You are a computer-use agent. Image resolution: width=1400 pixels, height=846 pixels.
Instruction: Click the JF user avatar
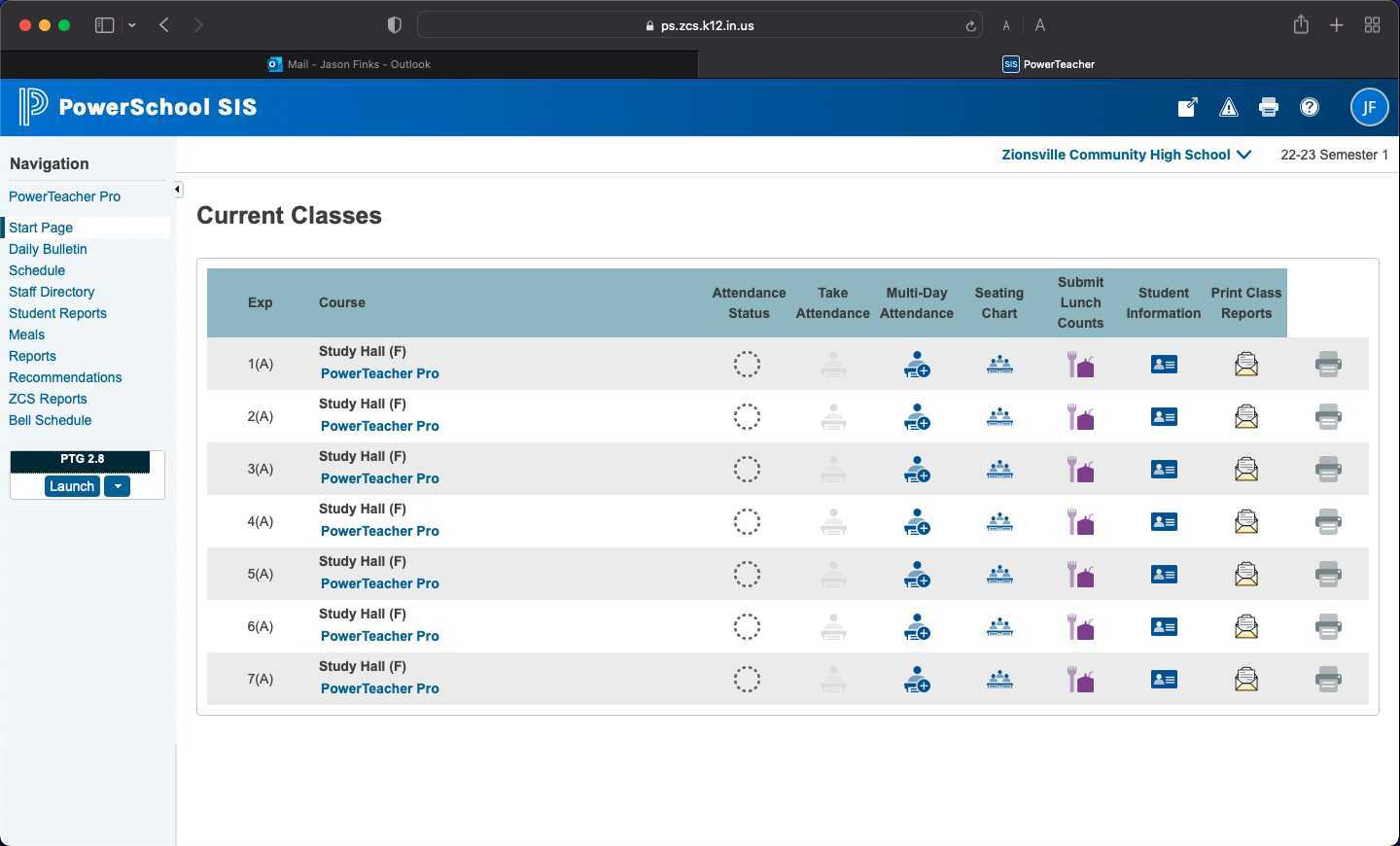pyautogui.click(x=1369, y=107)
